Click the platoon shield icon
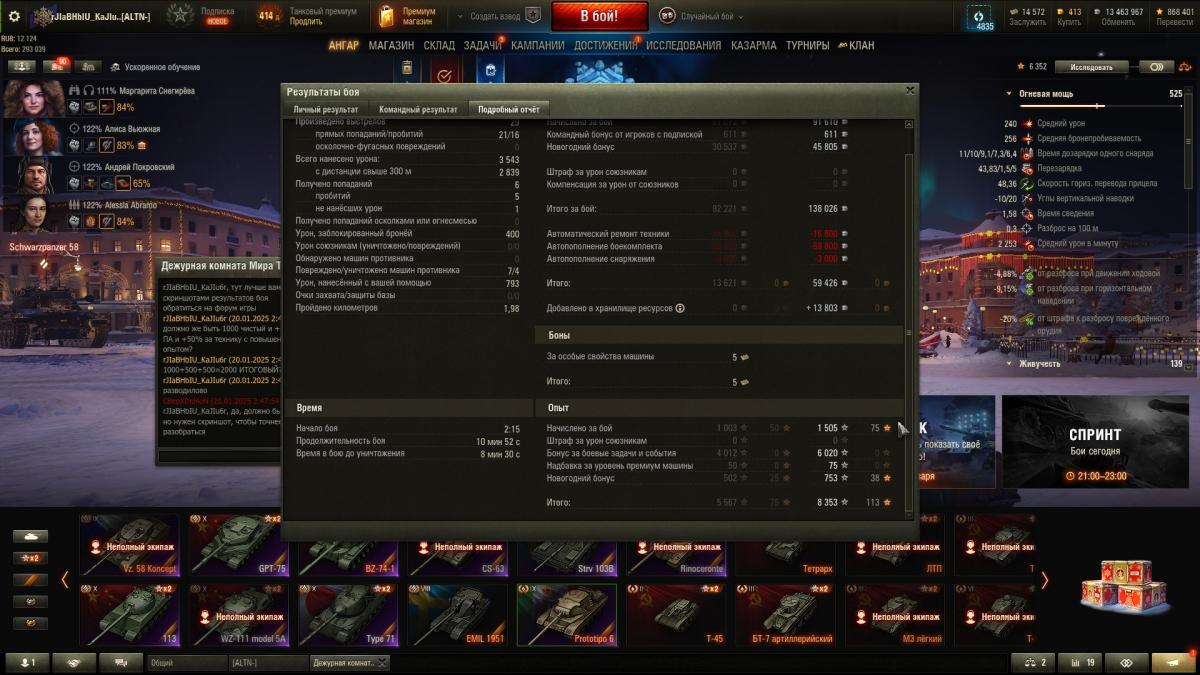 coord(533,16)
